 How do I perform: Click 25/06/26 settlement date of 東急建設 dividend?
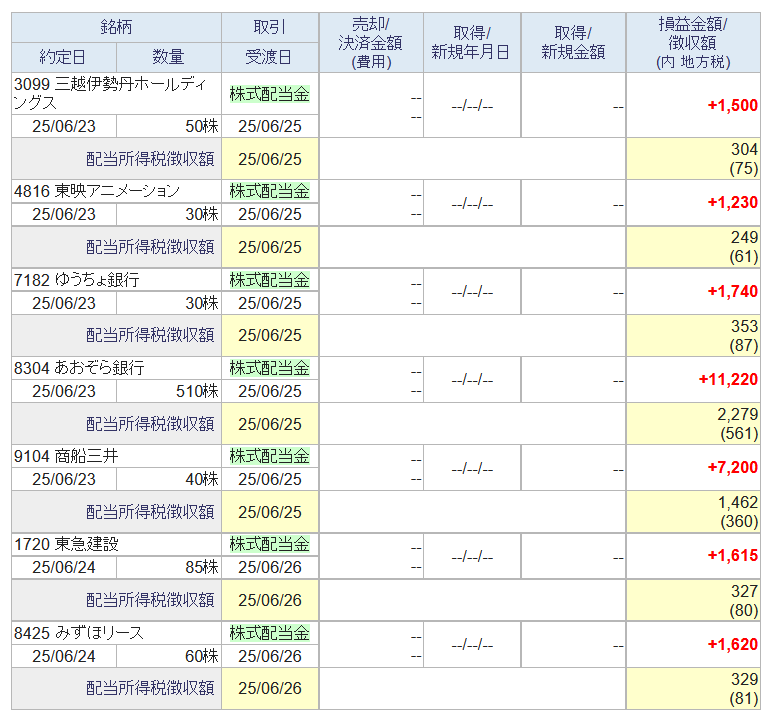click(x=270, y=568)
